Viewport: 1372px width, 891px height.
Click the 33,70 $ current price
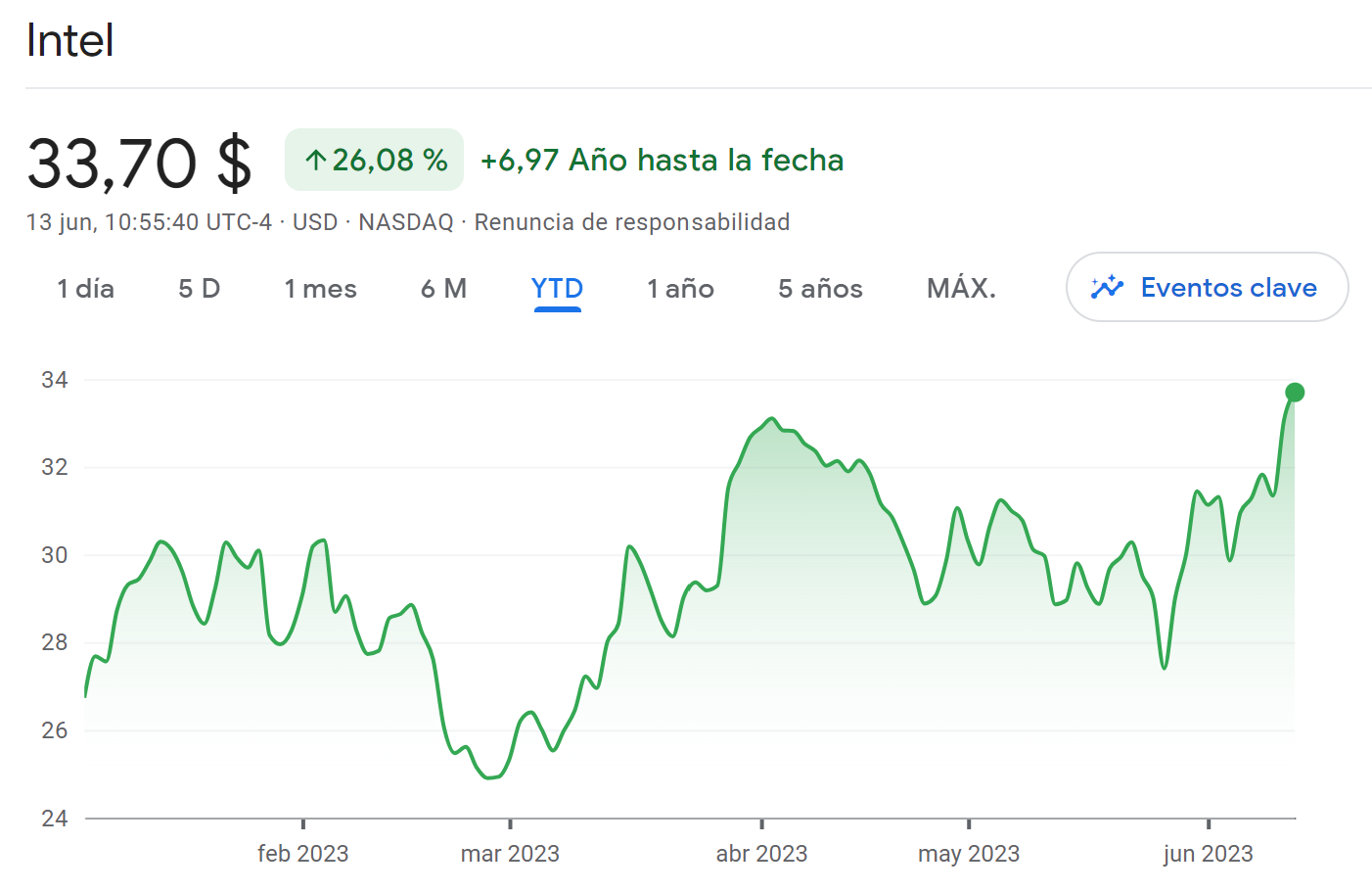click(139, 163)
